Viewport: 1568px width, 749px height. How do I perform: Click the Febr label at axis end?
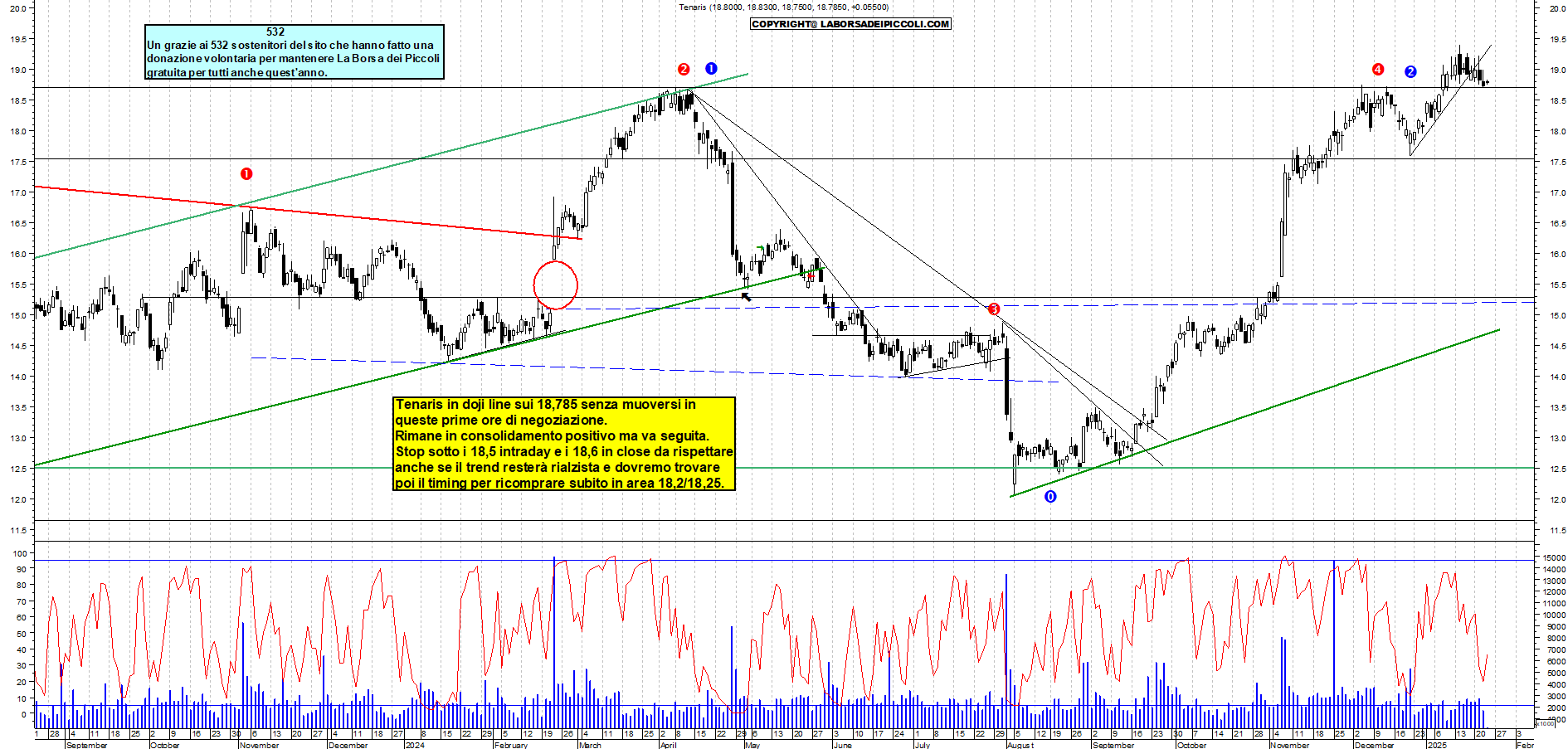[x=1525, y=745]
